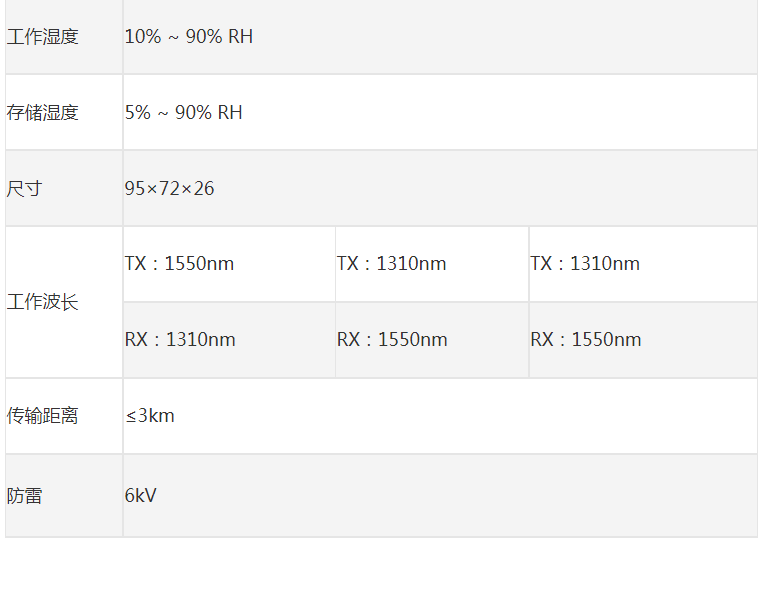Click the 工作波长 row label

click(x=43, y=302)
